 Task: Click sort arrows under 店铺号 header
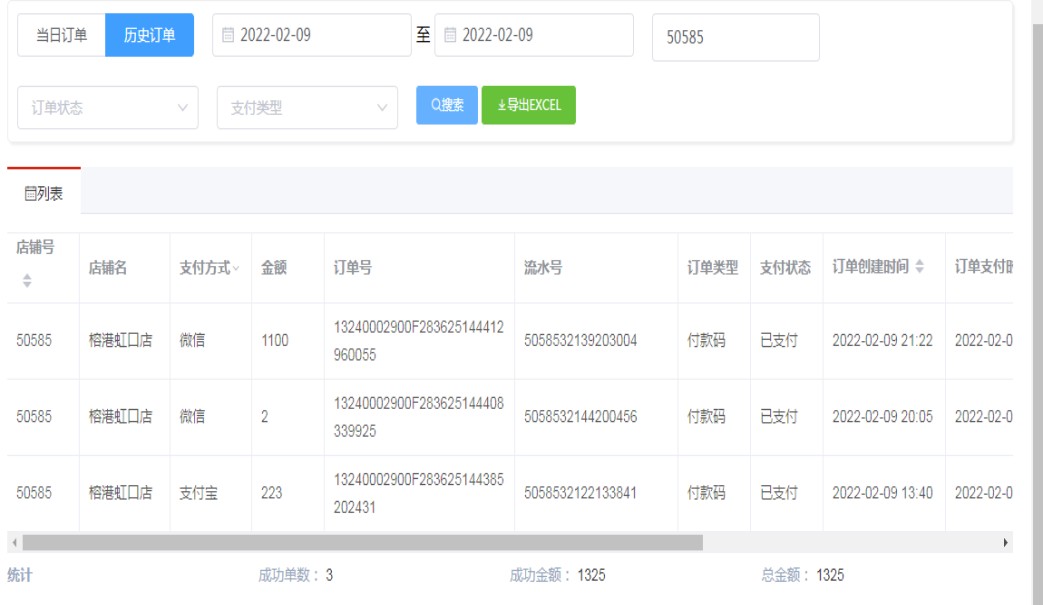point(27,283)
